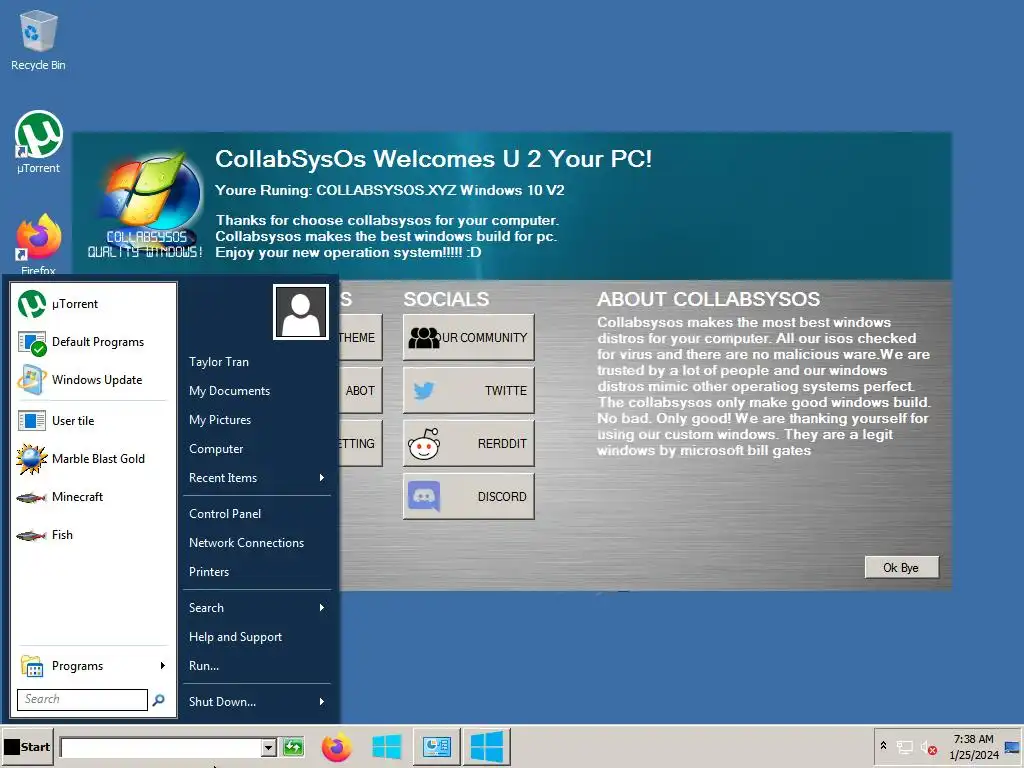Viewport: 1024px width, 768px height.
Task: Open the taskbar address bar dropdown
Action: point(268,748)
